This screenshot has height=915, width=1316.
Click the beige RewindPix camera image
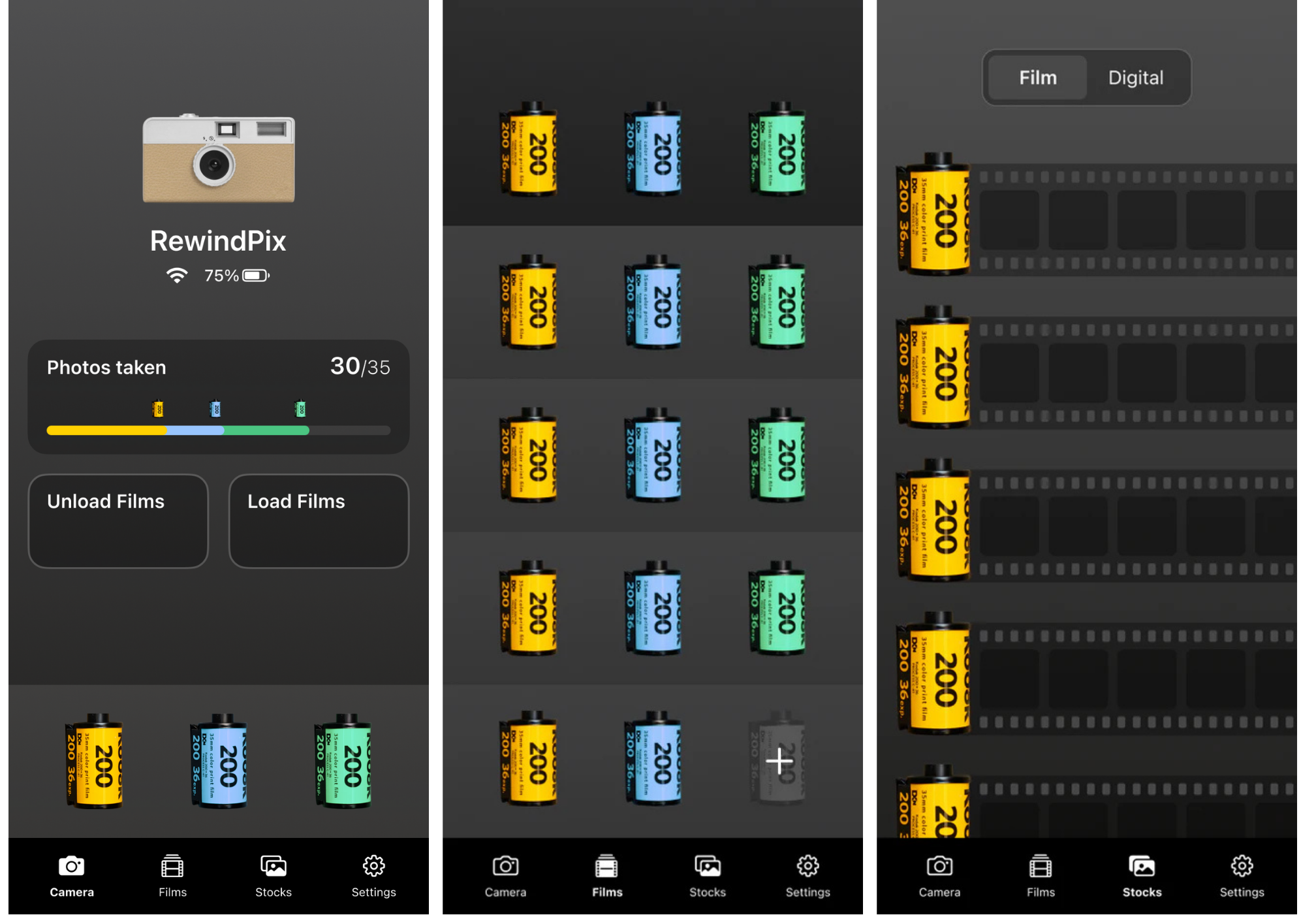tap(219, 158)
